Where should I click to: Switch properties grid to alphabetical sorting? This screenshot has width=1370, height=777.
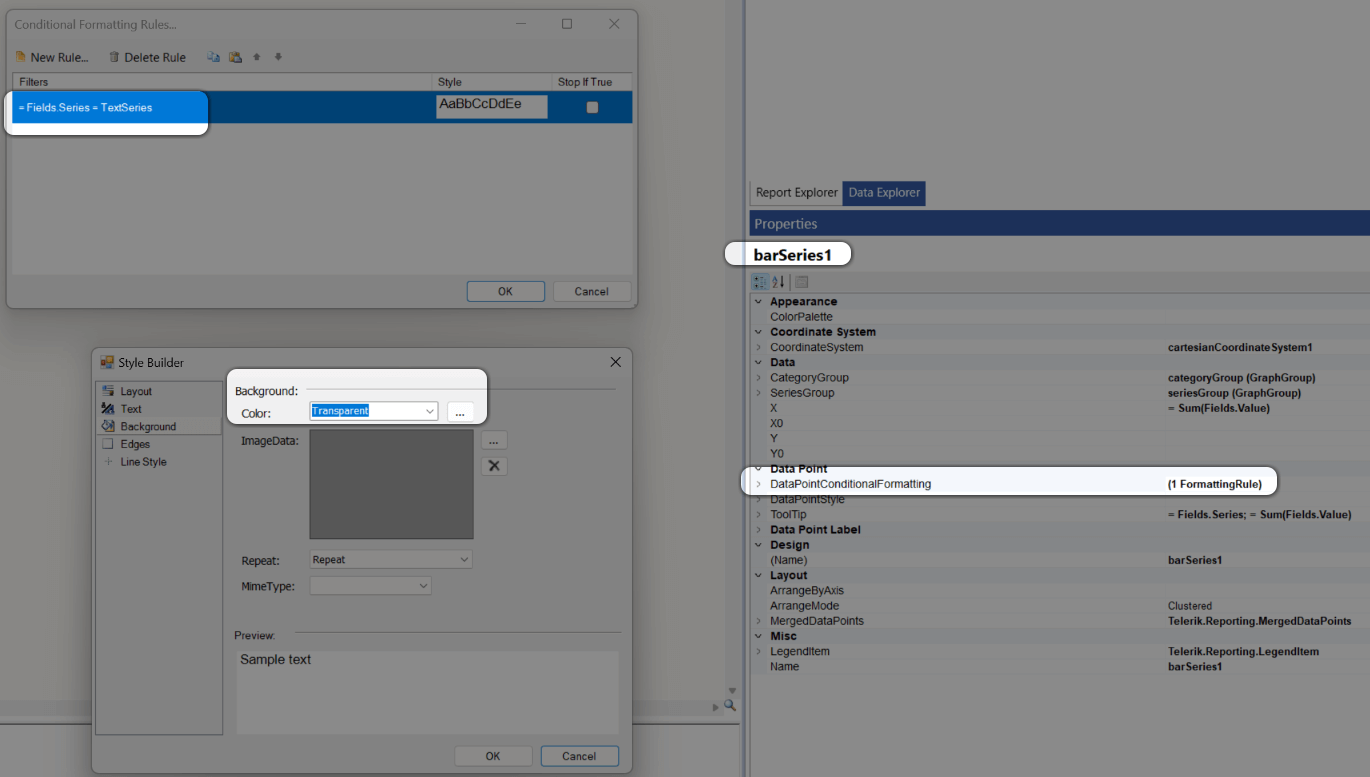776,281
